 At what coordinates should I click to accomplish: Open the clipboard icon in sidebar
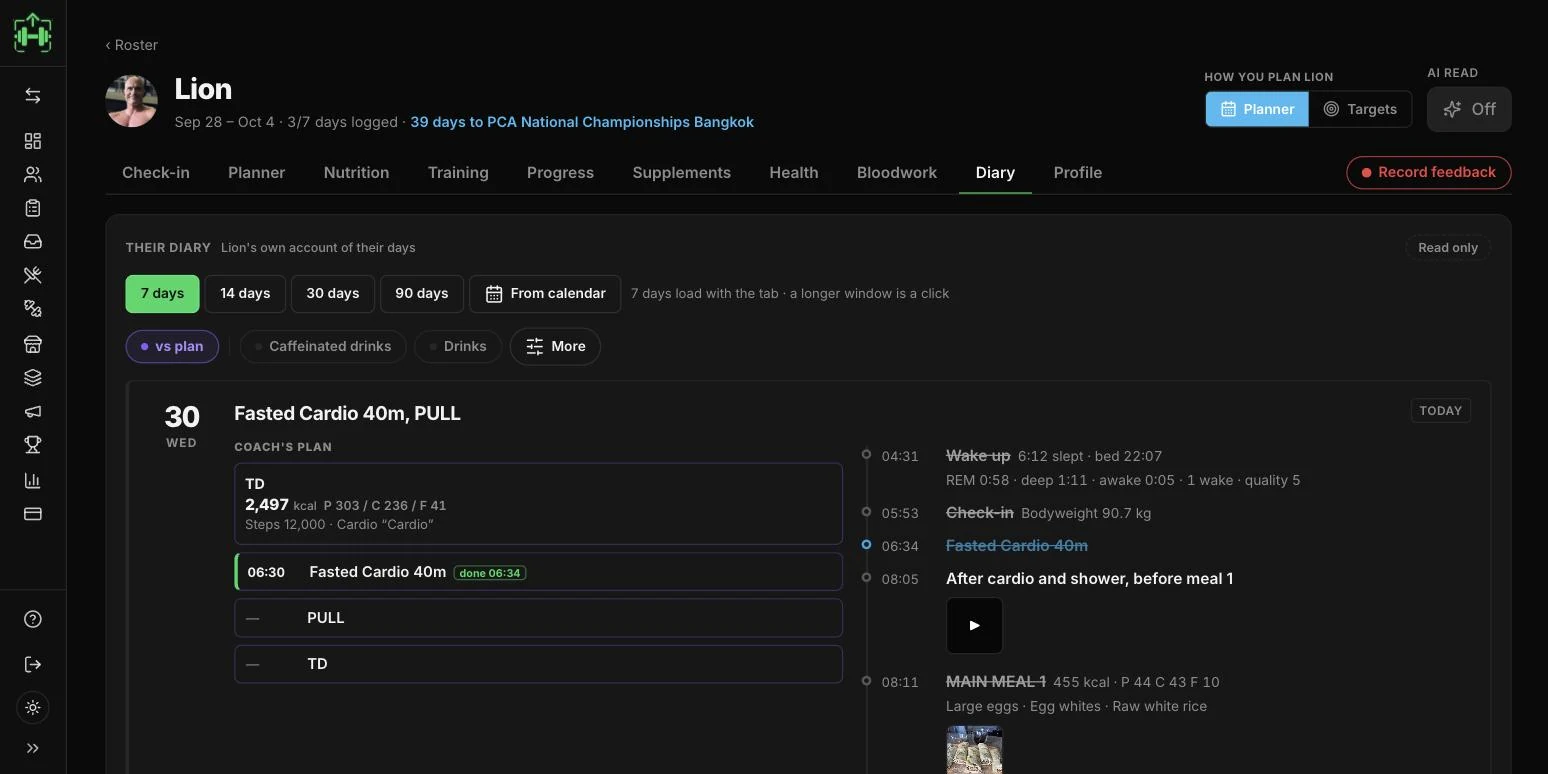tap(33, 208)
